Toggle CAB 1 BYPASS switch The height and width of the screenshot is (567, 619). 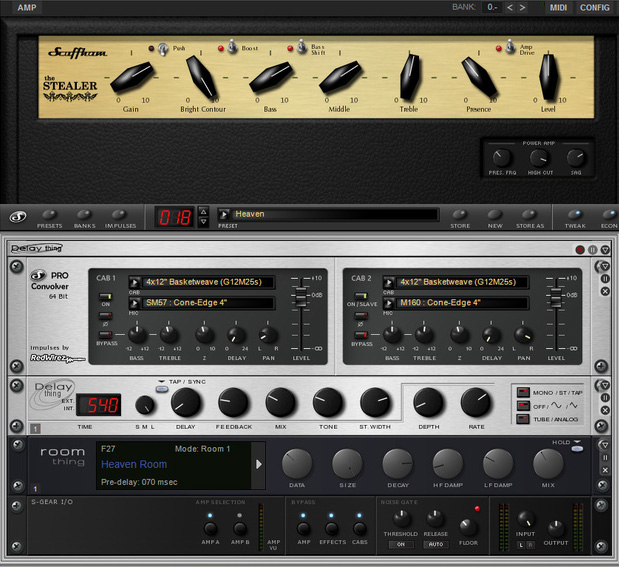[105, 335]
